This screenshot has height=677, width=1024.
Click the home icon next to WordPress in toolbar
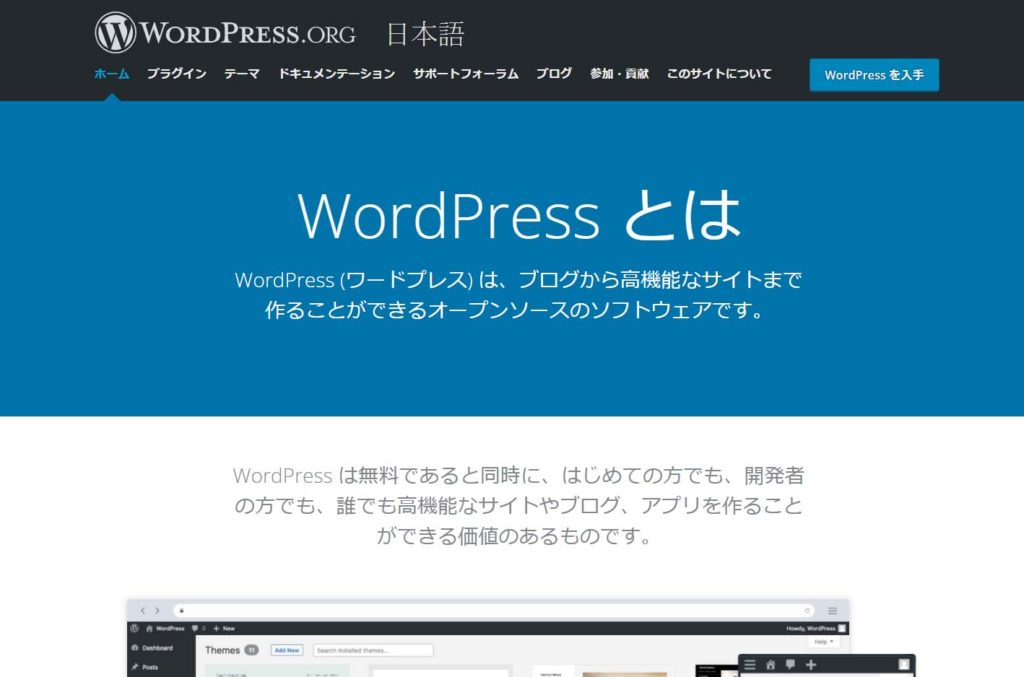150,627
